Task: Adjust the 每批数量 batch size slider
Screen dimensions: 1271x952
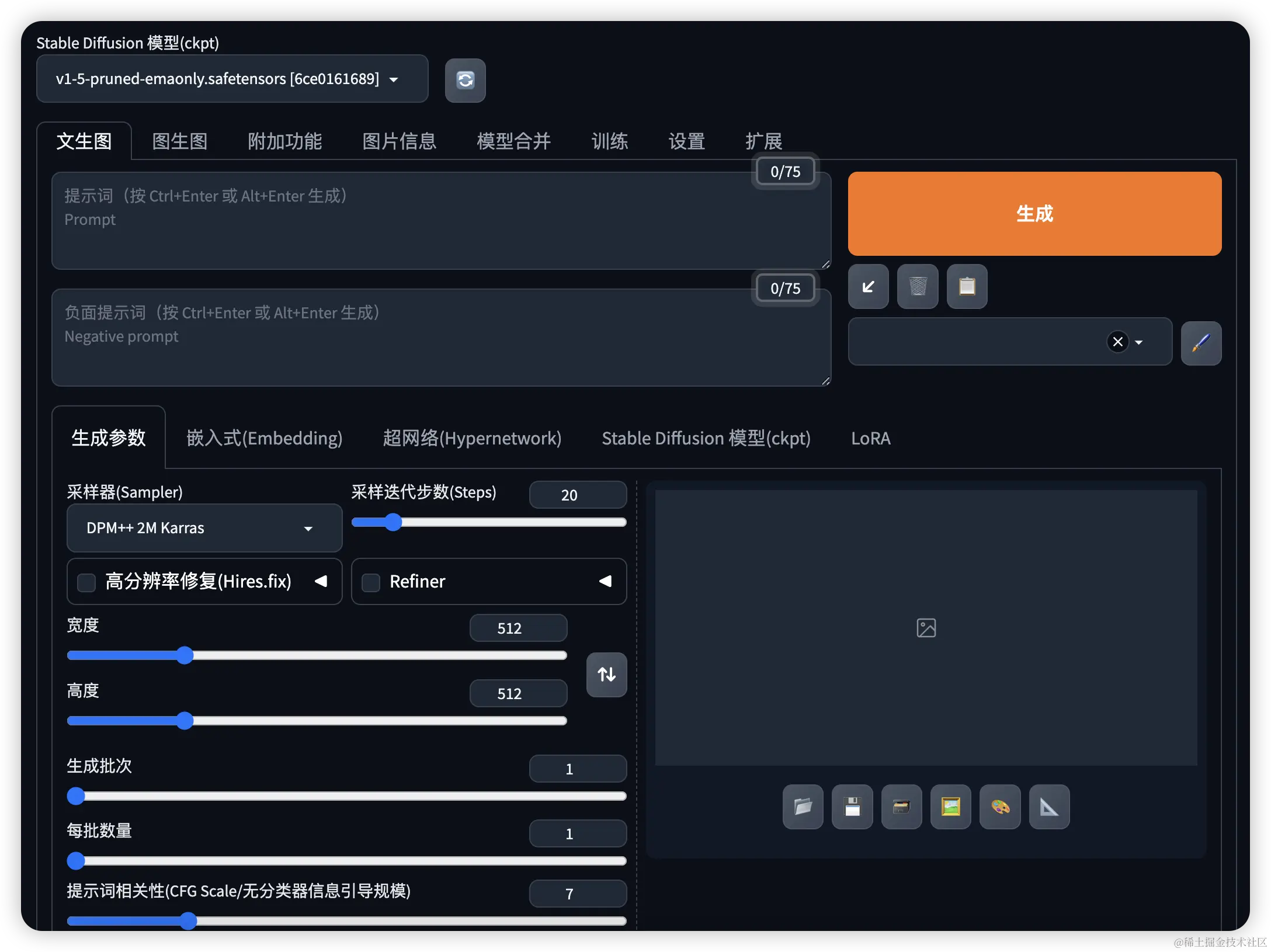Action: (x=347, y=861)
